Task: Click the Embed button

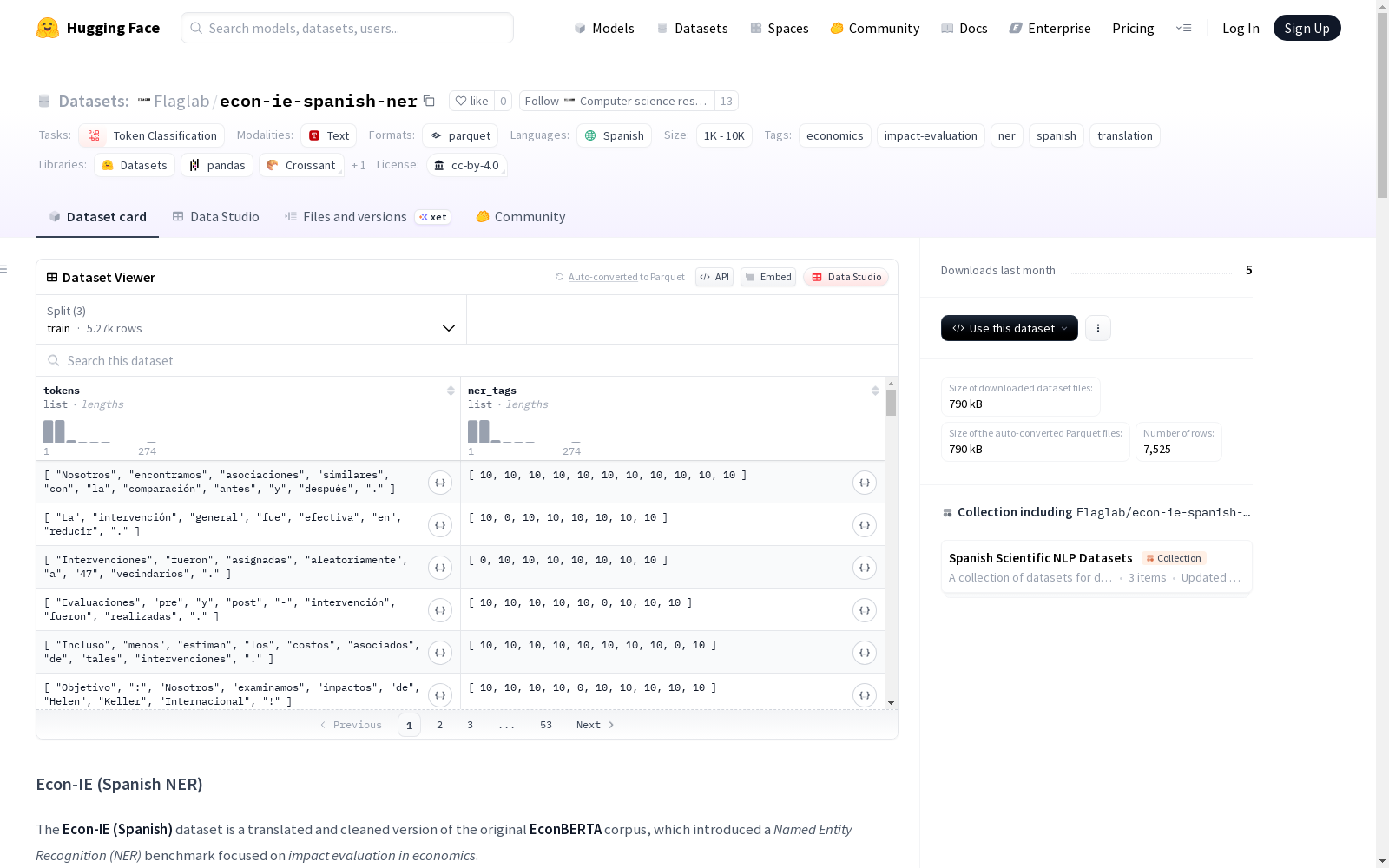Action: pos(768,277)
